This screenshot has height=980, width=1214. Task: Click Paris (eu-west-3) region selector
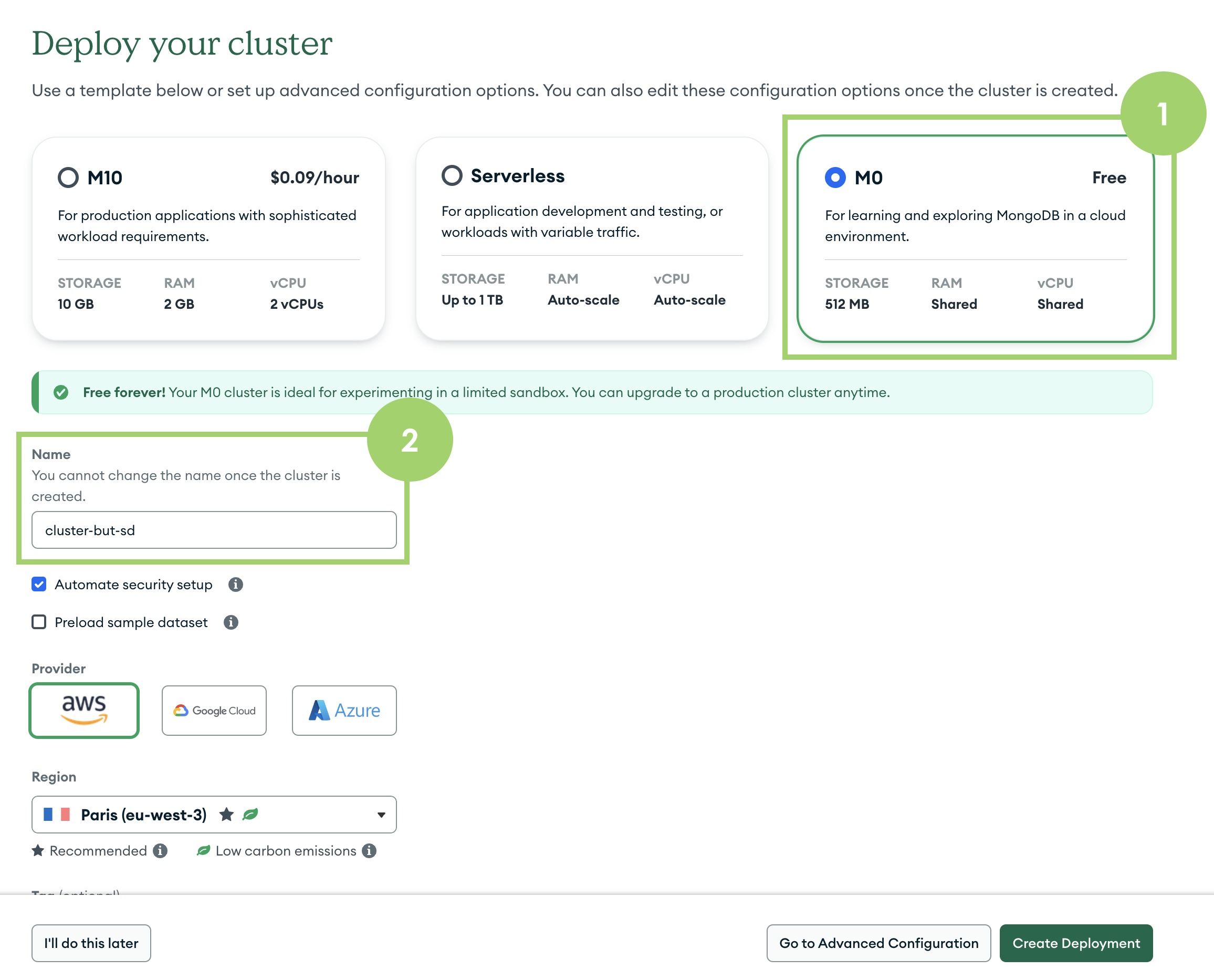click(x=214, y=814)
